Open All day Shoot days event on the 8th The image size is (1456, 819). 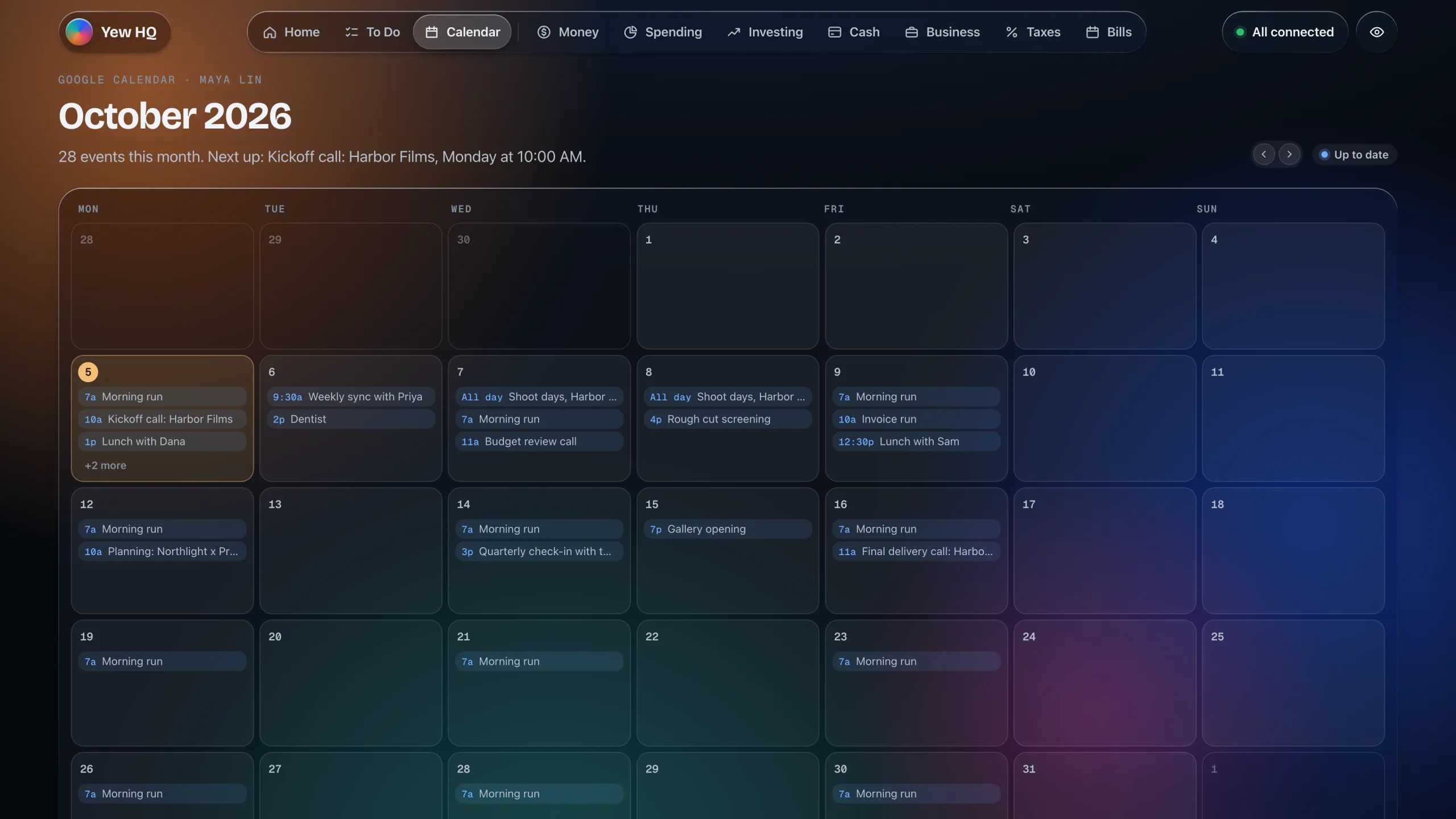[x=728, y=397]
